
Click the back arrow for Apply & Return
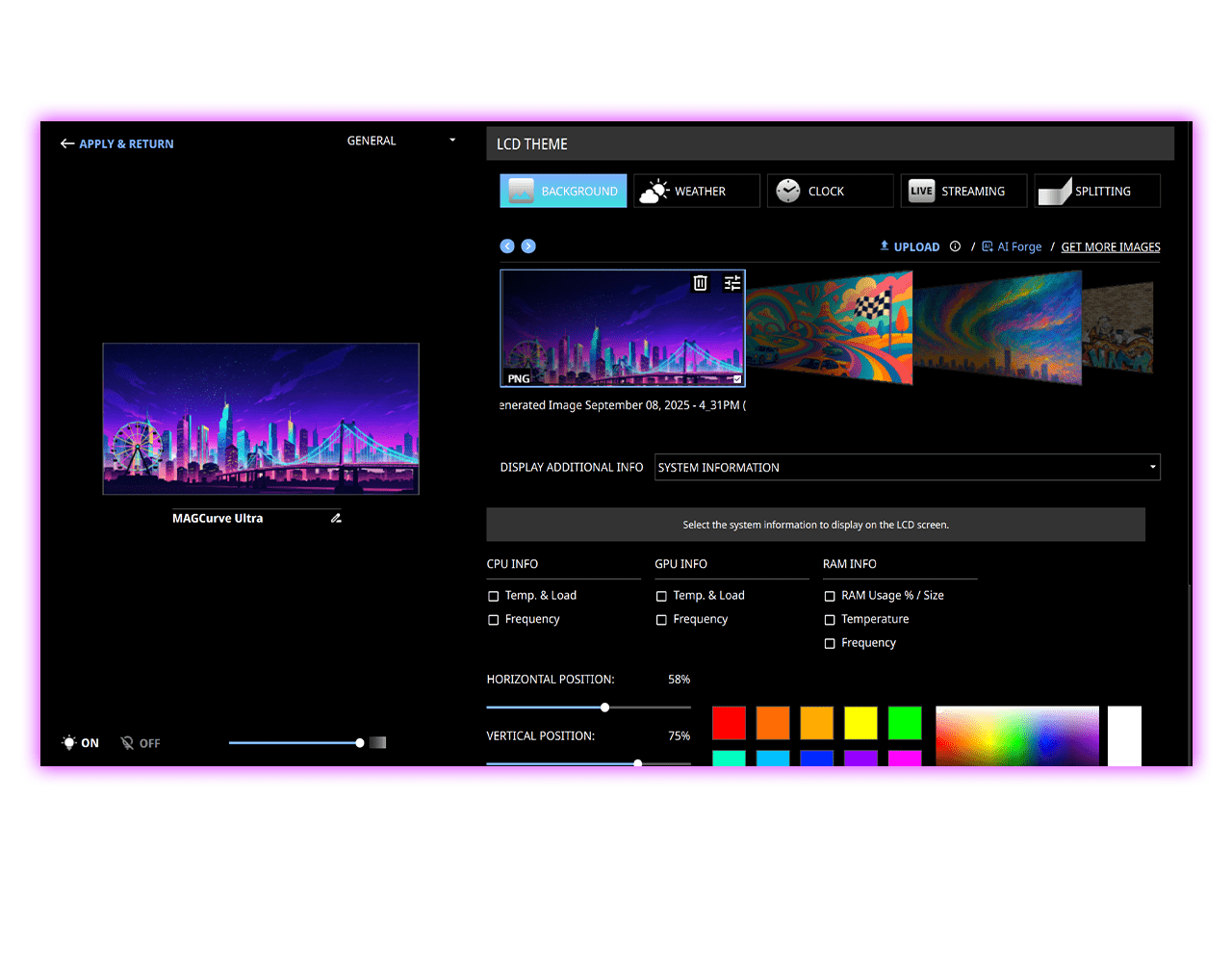click(67, 143)
